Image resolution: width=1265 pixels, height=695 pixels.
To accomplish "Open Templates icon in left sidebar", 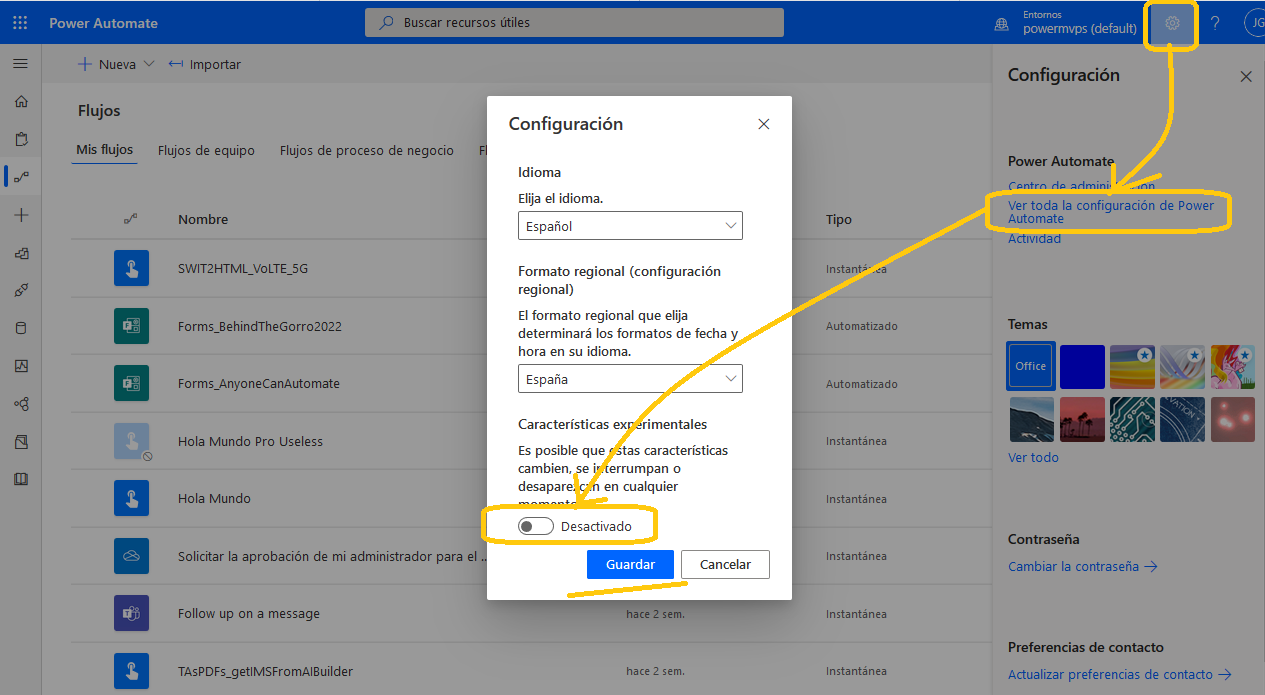I will click(x=21, y=253).
